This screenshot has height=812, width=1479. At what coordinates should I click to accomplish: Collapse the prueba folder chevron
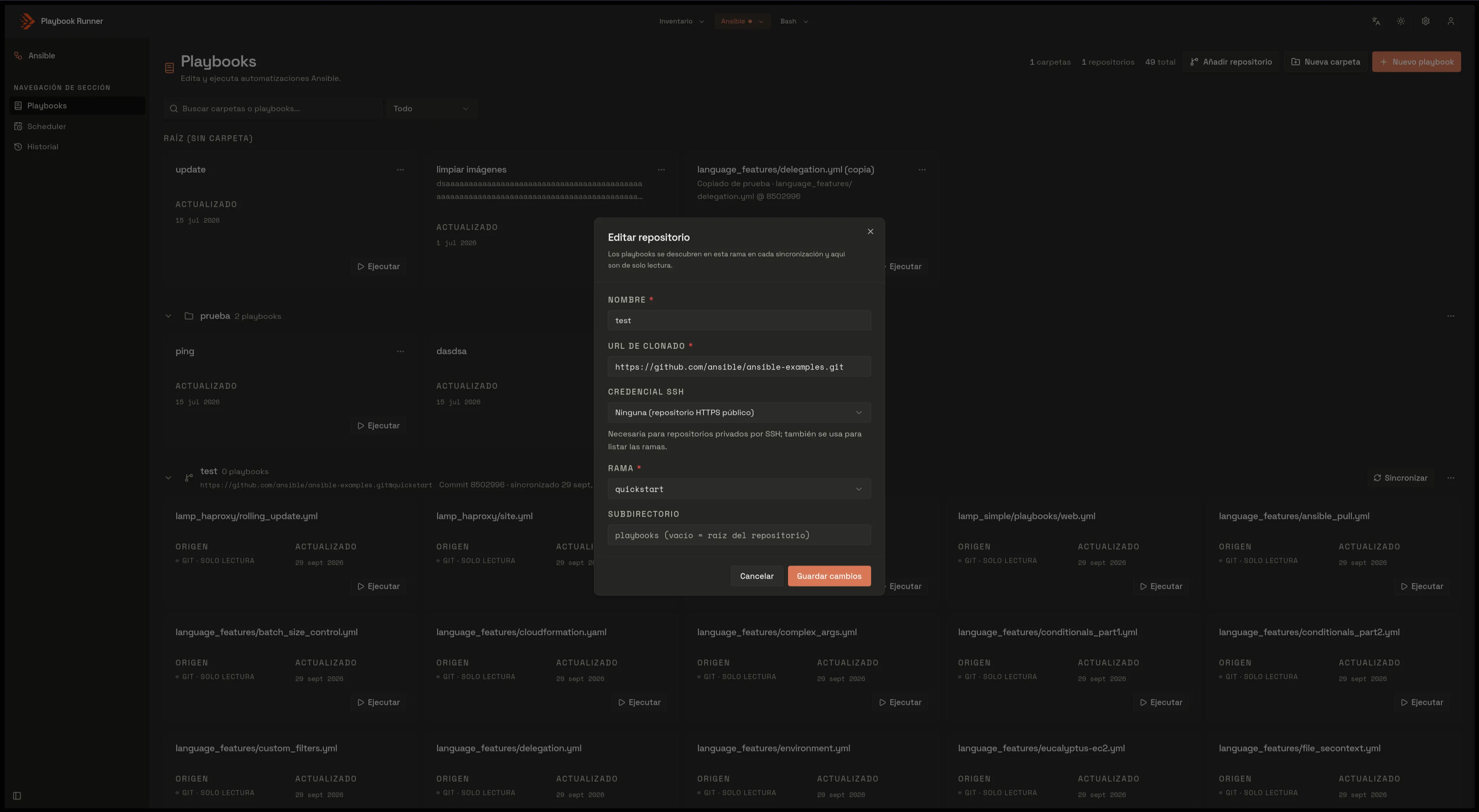[168, 316]
